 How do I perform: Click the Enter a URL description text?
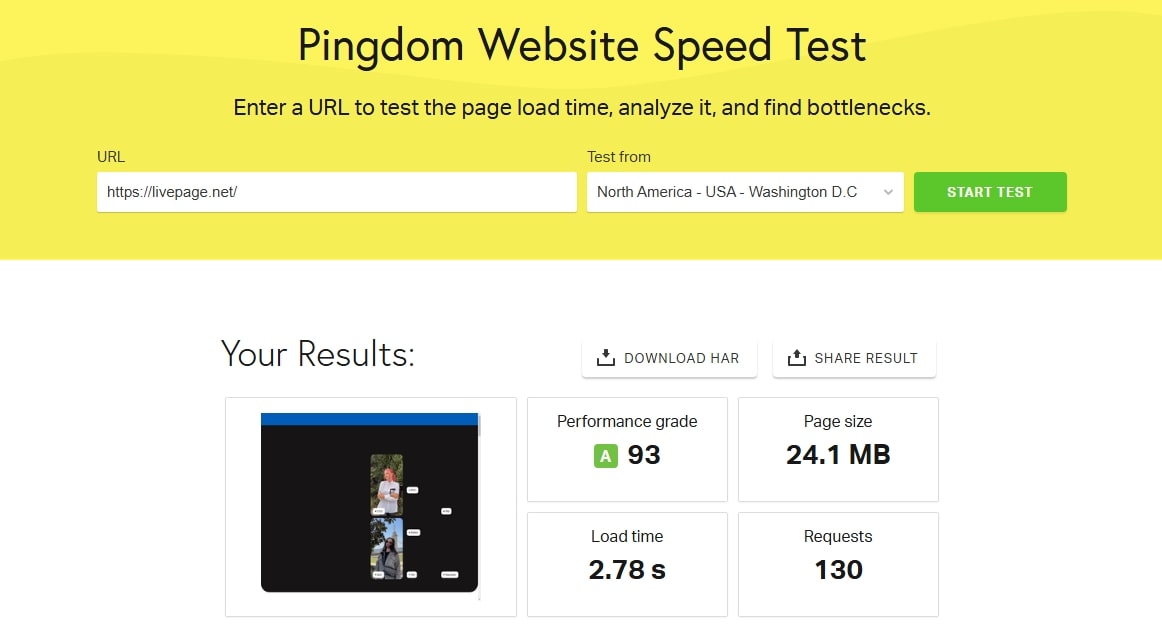point(581,108)
